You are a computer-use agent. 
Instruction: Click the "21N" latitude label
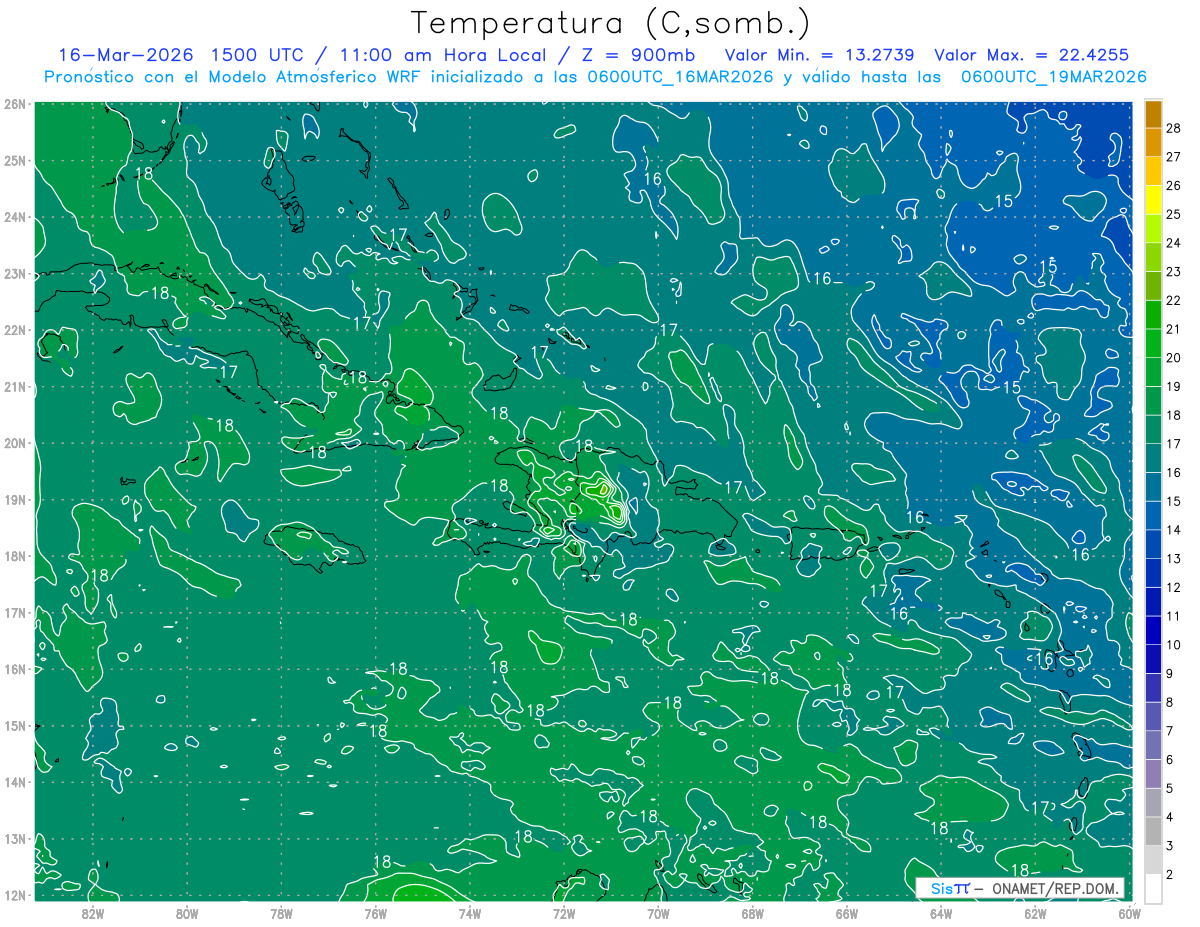14,387
